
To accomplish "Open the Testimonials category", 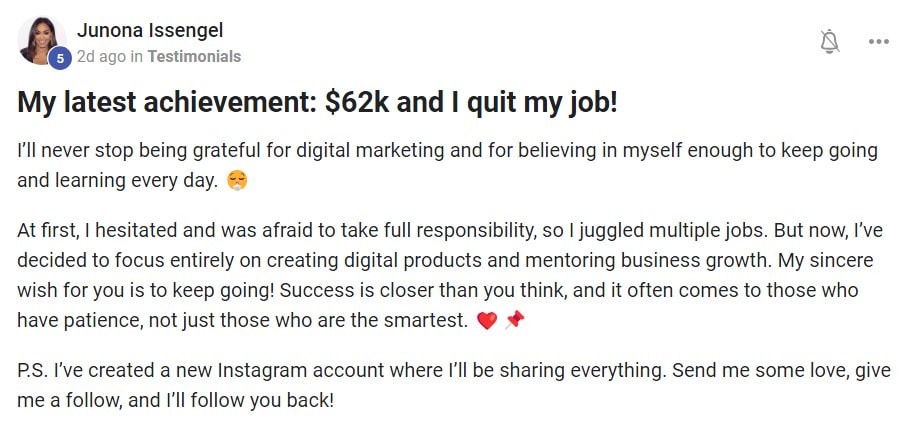I will pyautogui.click(x=194, y=57).
